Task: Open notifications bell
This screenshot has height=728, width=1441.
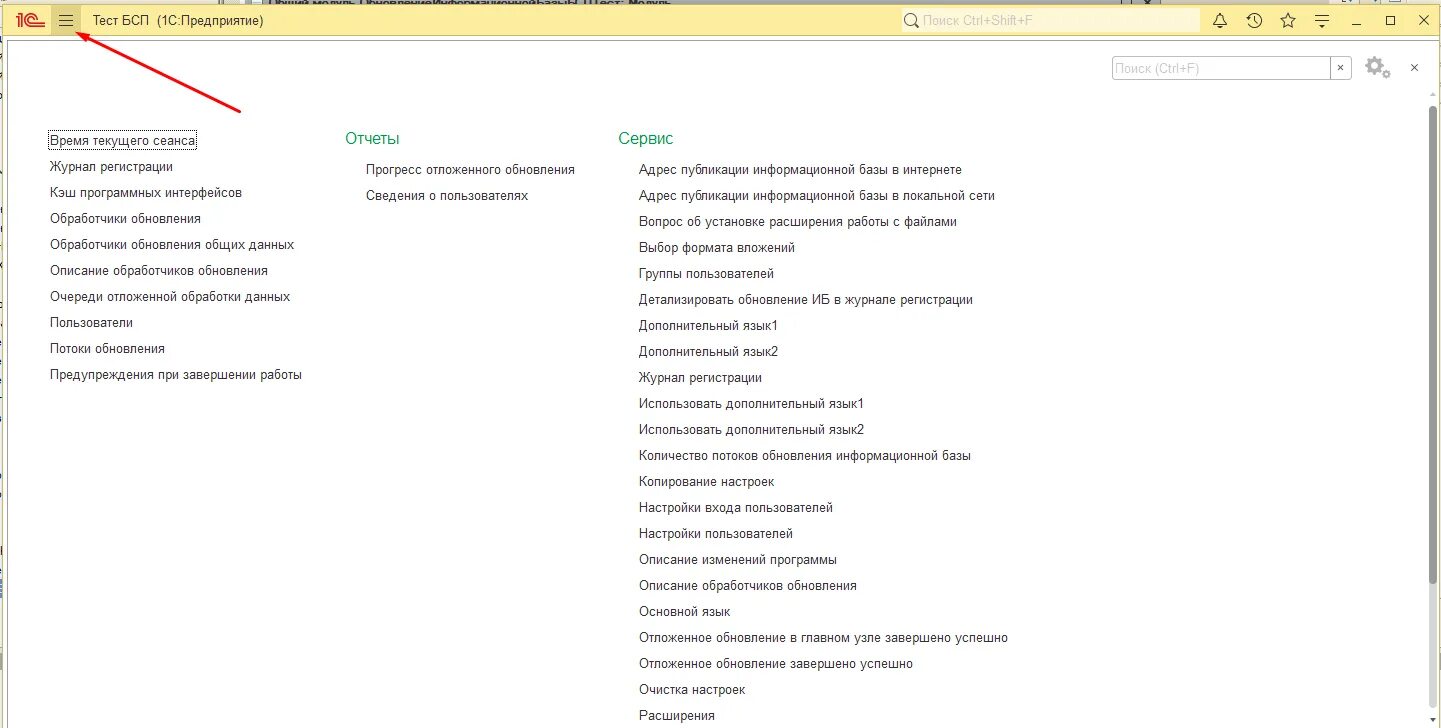Action: tap(1220, 20)
